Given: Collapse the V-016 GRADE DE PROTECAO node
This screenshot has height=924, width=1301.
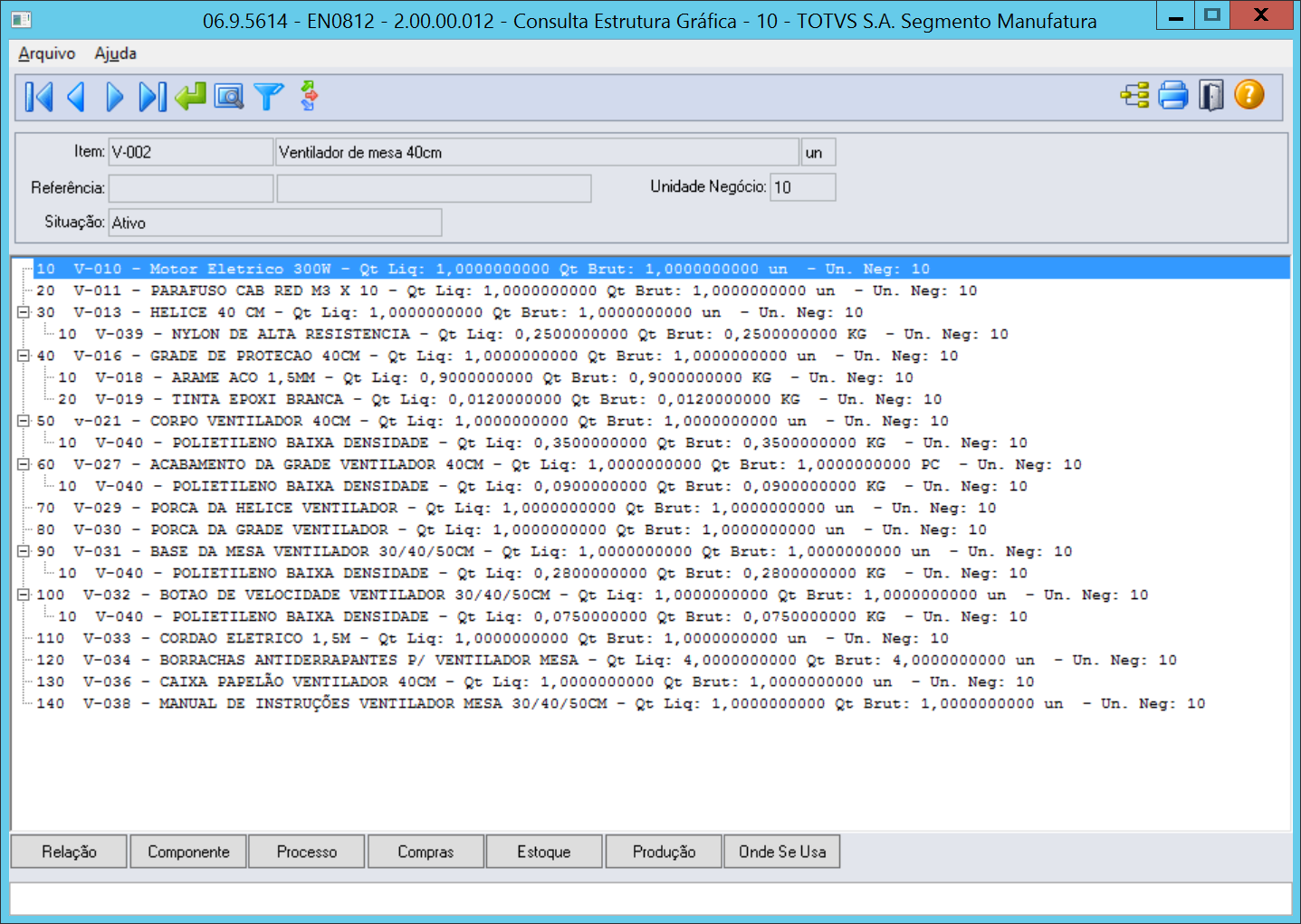Looking at the screenshot, I should coord(24,356).
